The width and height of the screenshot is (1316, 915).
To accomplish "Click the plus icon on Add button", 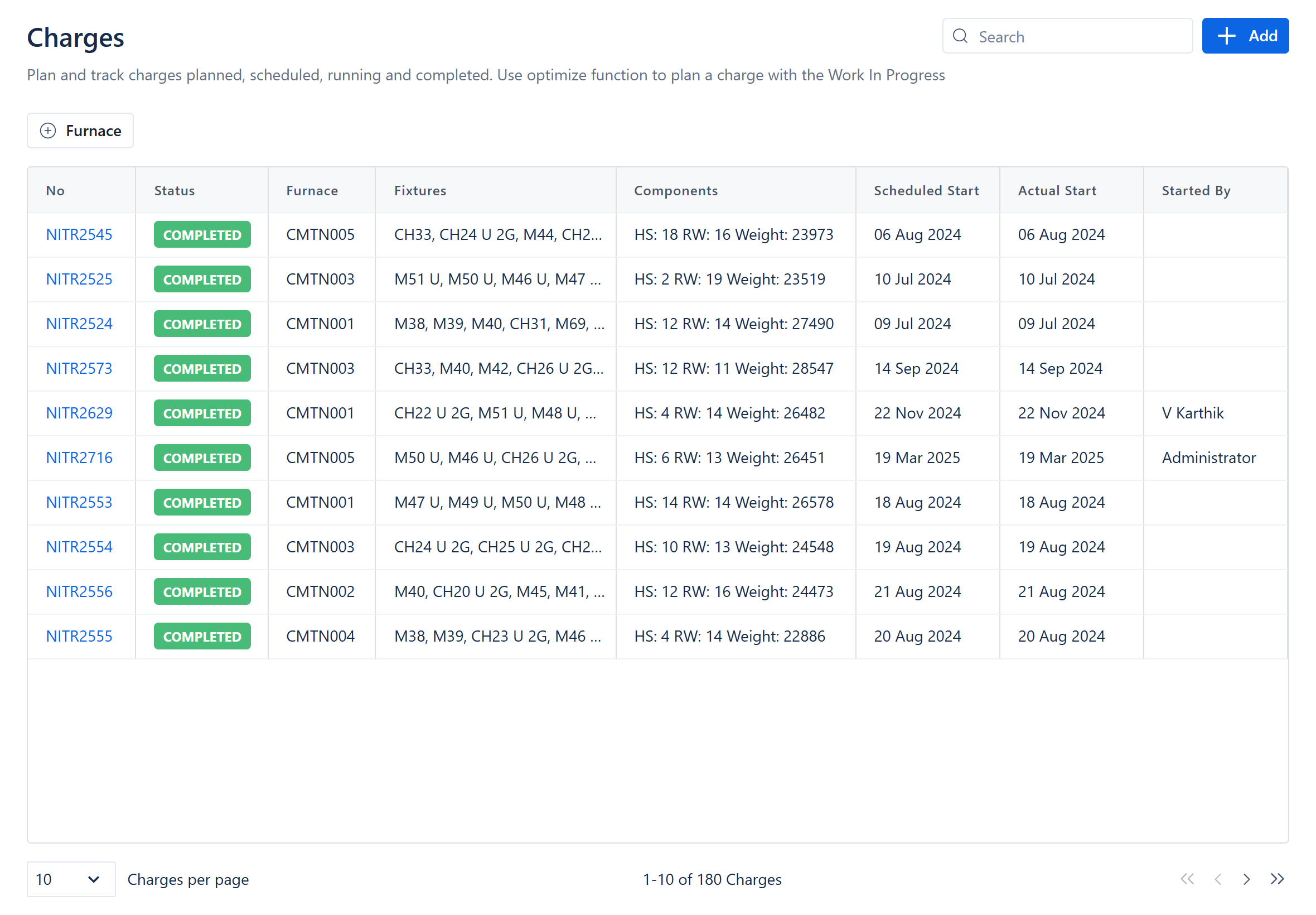I will pos(1226,36).
